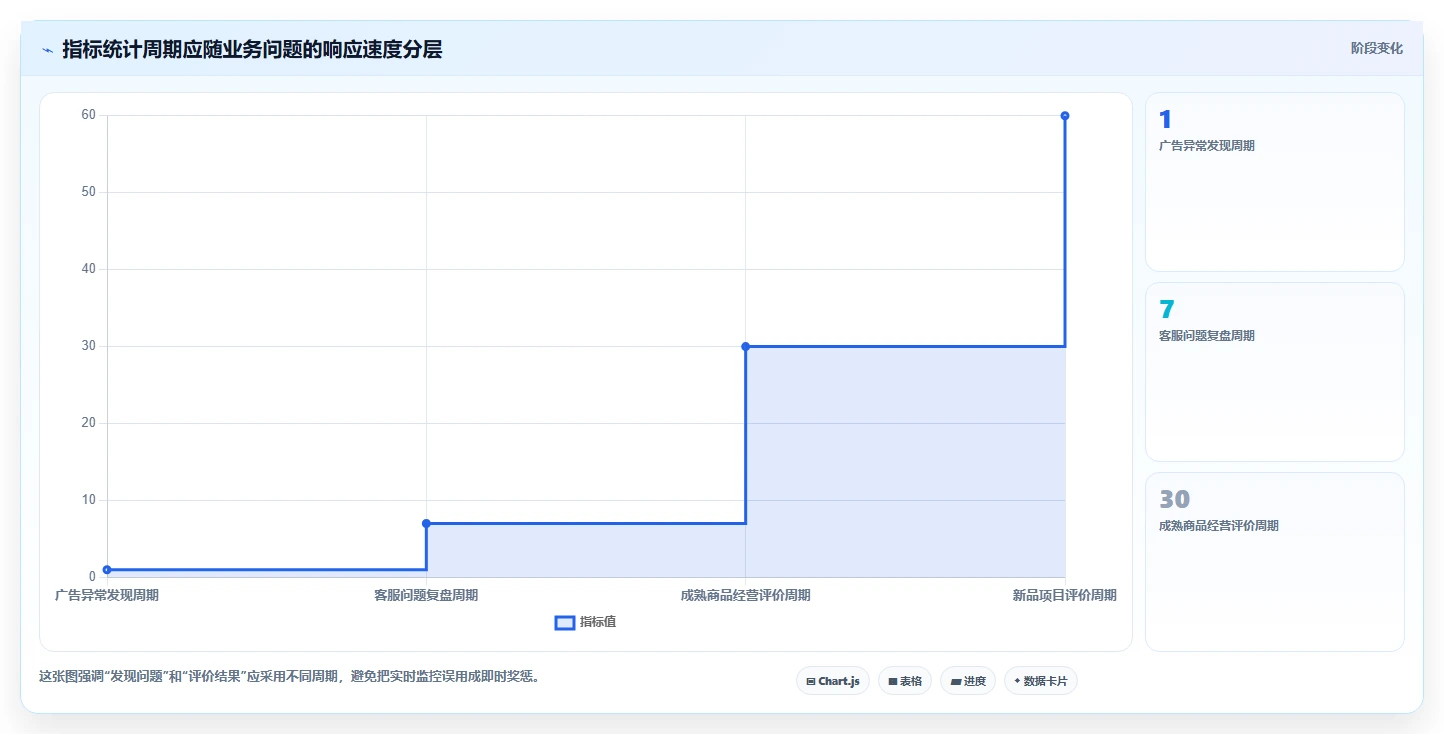The height and width of the screenshot is (734, 1444).
Task: Open the card showing 7 客服问题复盘周期
Action: 1274,372
